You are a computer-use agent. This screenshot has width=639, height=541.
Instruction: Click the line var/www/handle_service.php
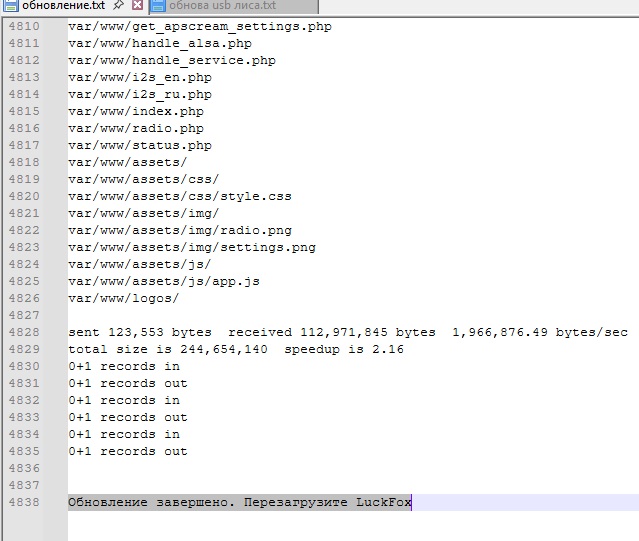172,60
